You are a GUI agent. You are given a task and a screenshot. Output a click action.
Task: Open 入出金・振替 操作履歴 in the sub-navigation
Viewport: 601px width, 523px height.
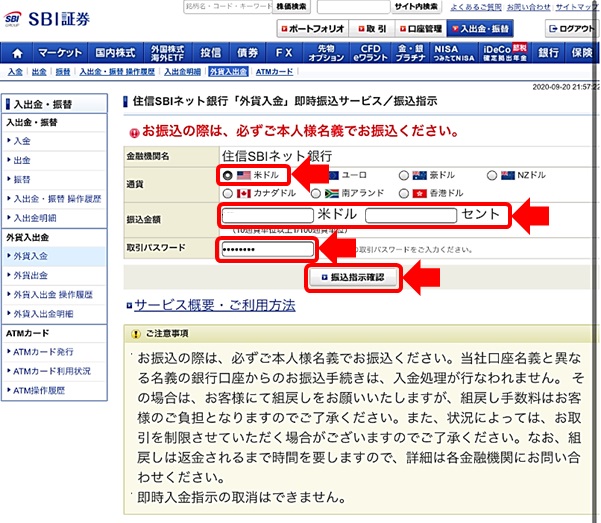point(117,72)
